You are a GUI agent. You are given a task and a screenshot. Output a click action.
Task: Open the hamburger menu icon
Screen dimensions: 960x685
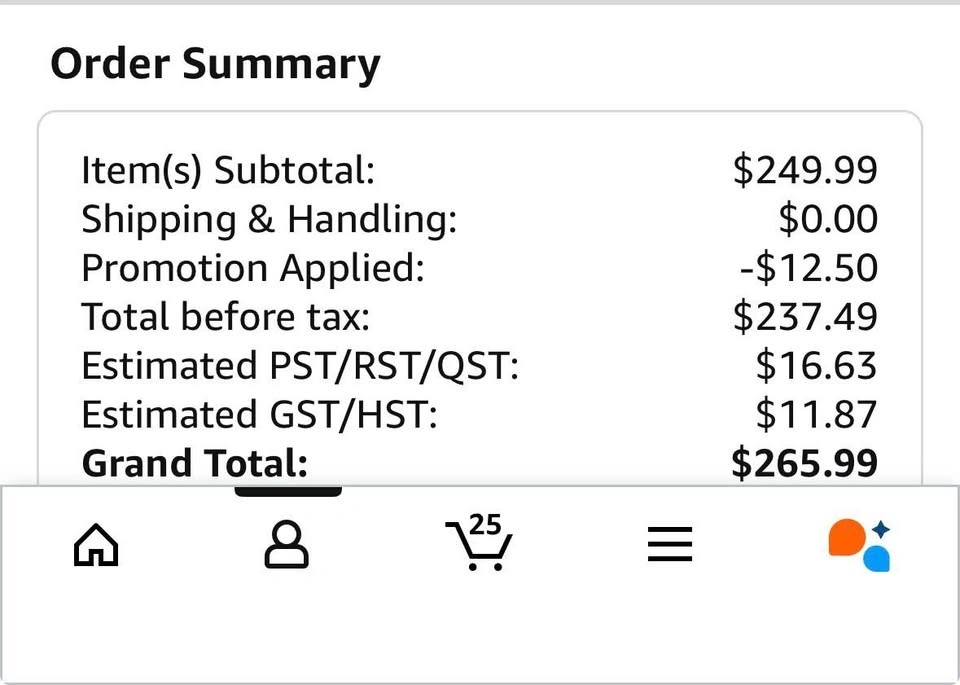coord(669,545)
